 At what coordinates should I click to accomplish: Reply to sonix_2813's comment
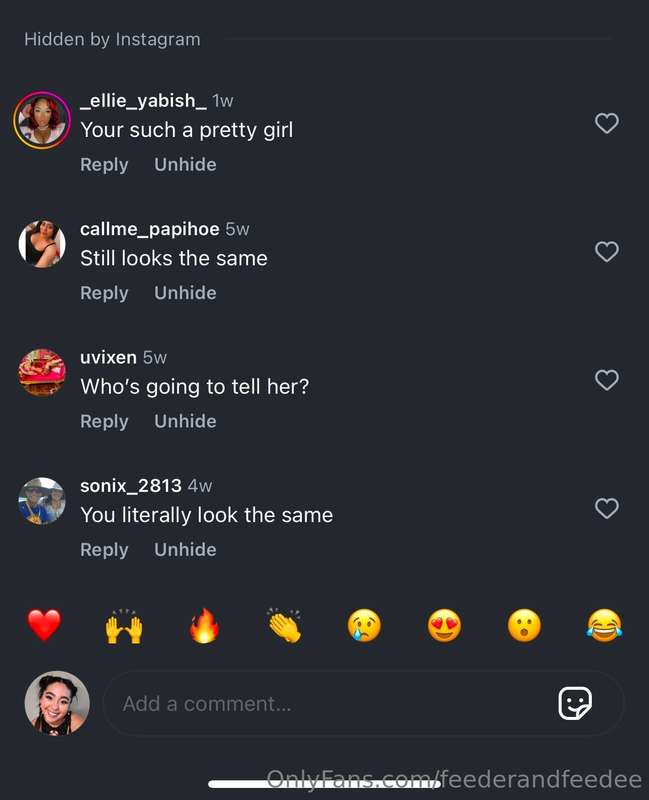[104, 551]
